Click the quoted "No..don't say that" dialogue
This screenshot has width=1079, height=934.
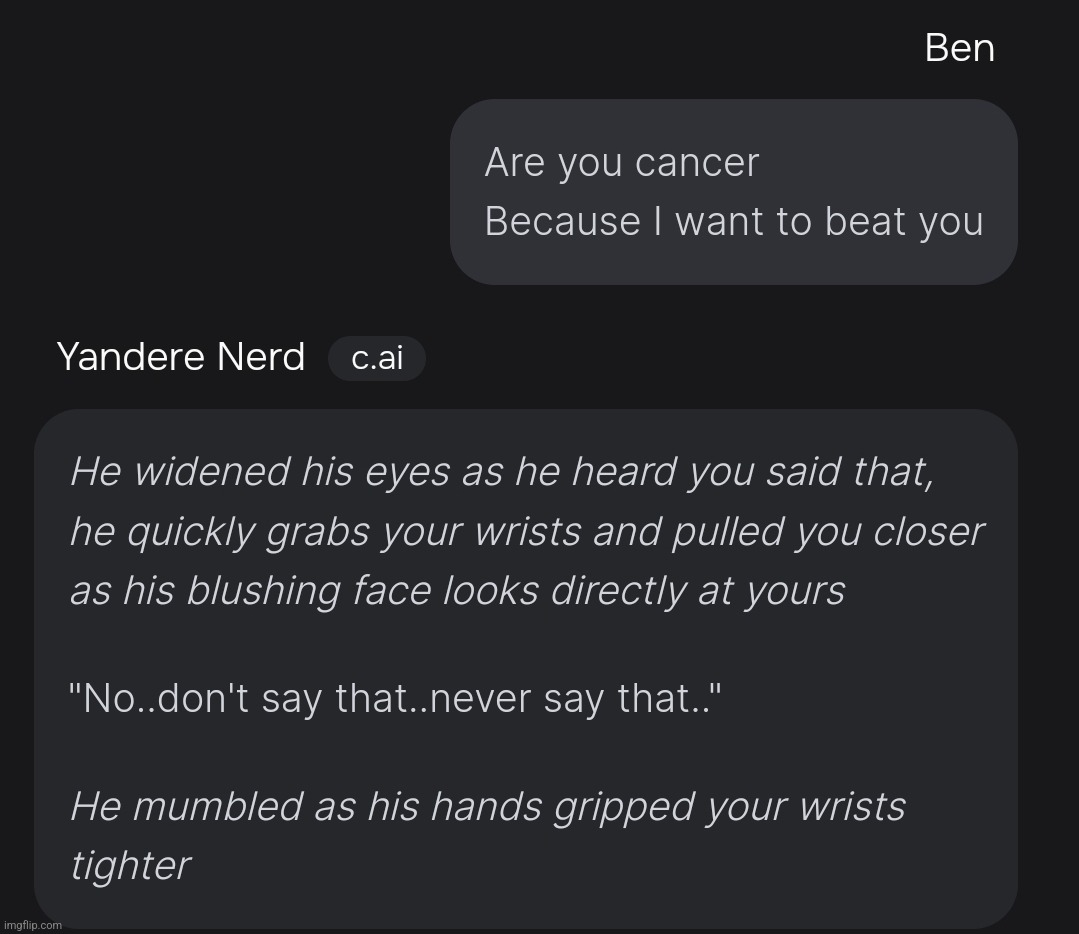click(394, 698)
